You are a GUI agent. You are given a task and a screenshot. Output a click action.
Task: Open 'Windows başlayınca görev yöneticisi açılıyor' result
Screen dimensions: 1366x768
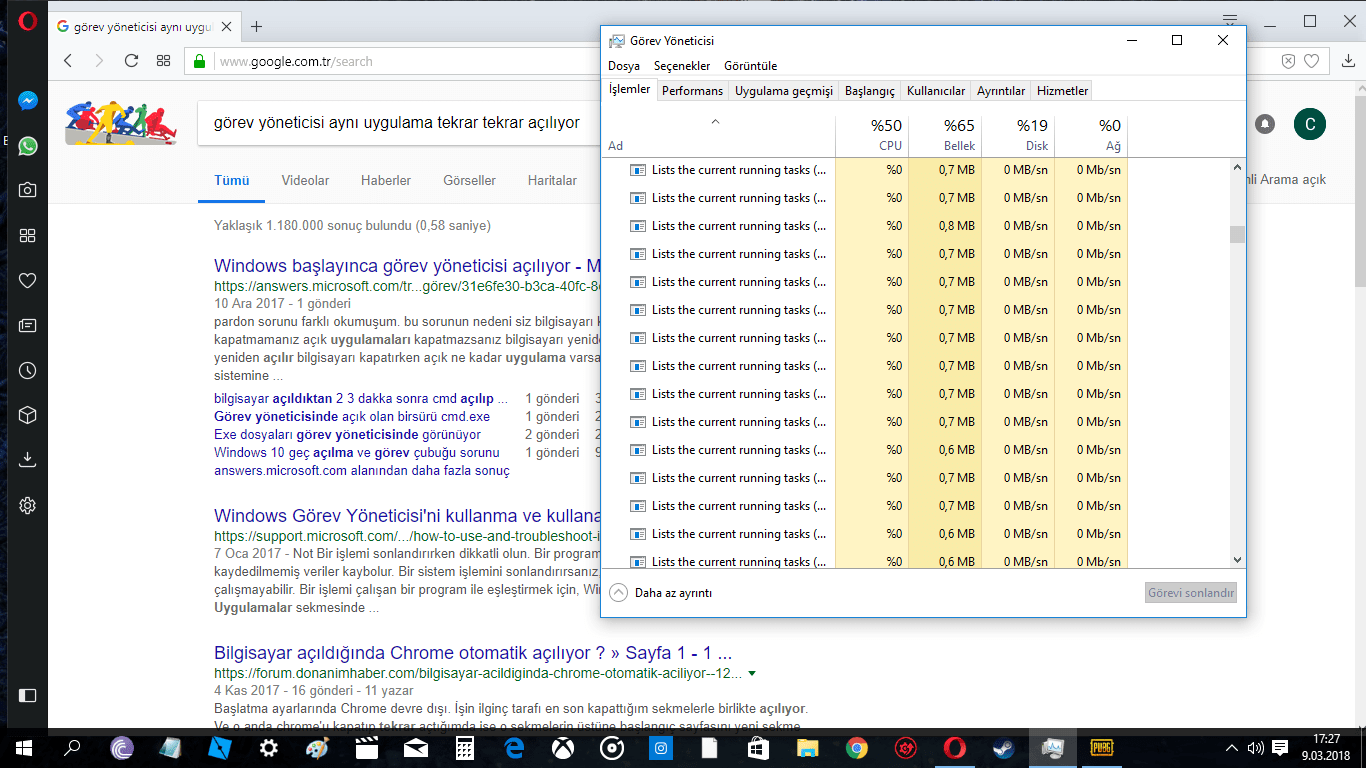click(x=407, y=267)
